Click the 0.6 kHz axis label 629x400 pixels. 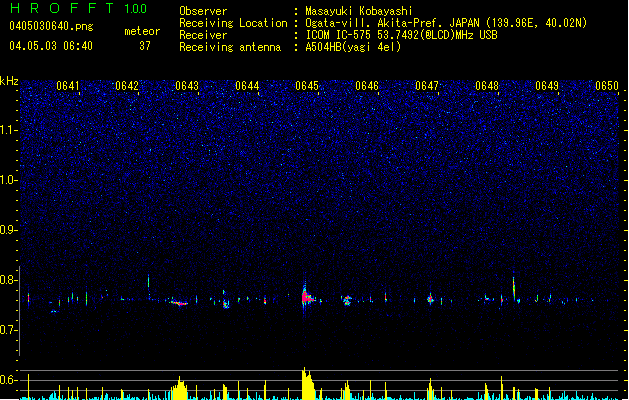tap(8, 380)
